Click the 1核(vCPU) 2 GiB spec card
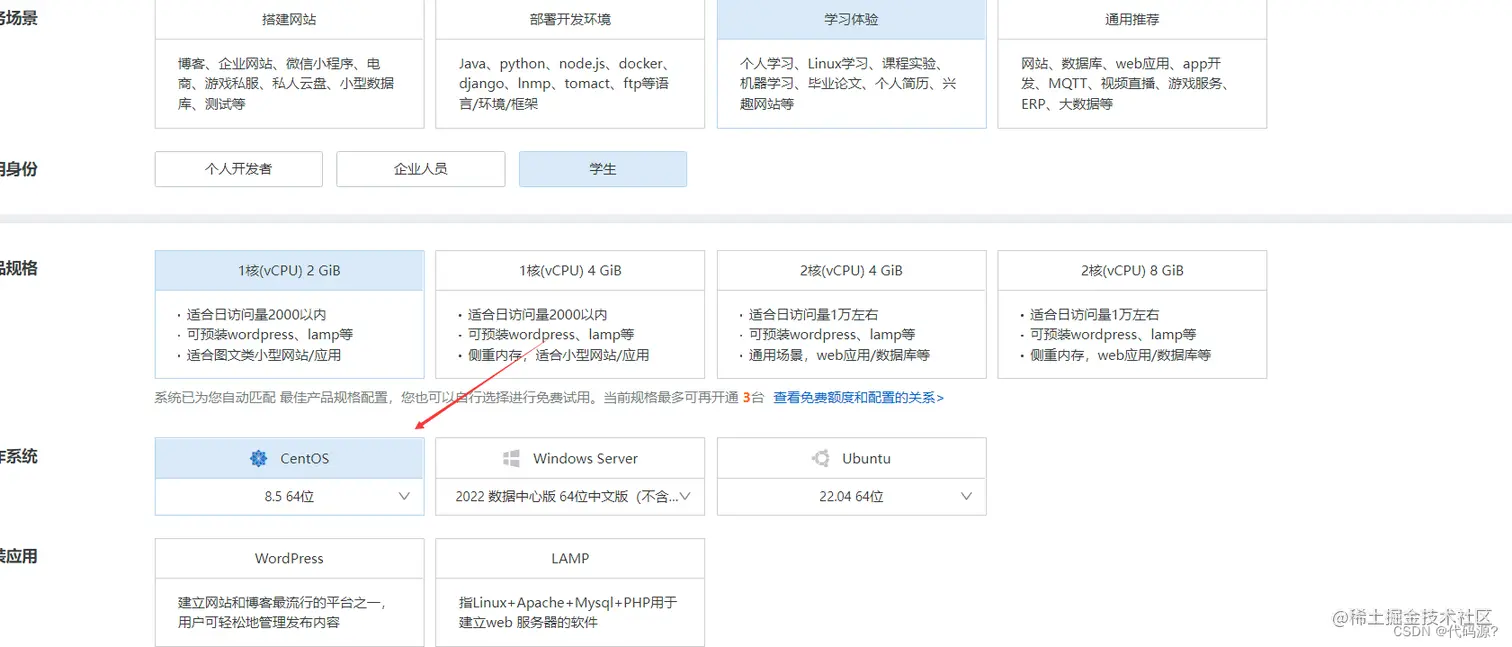This screenshot has height=647, width=1512. tap(289, 269)
